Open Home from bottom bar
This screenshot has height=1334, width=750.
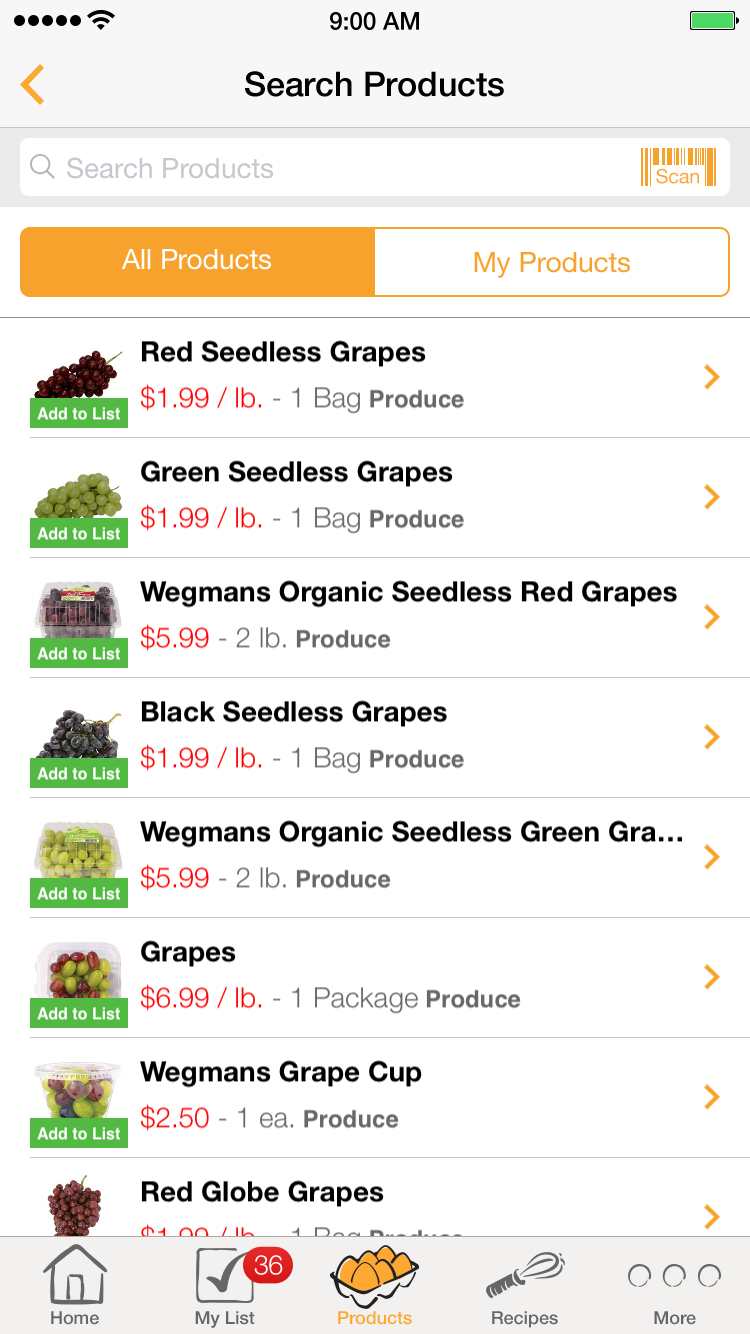(75, 1285)
